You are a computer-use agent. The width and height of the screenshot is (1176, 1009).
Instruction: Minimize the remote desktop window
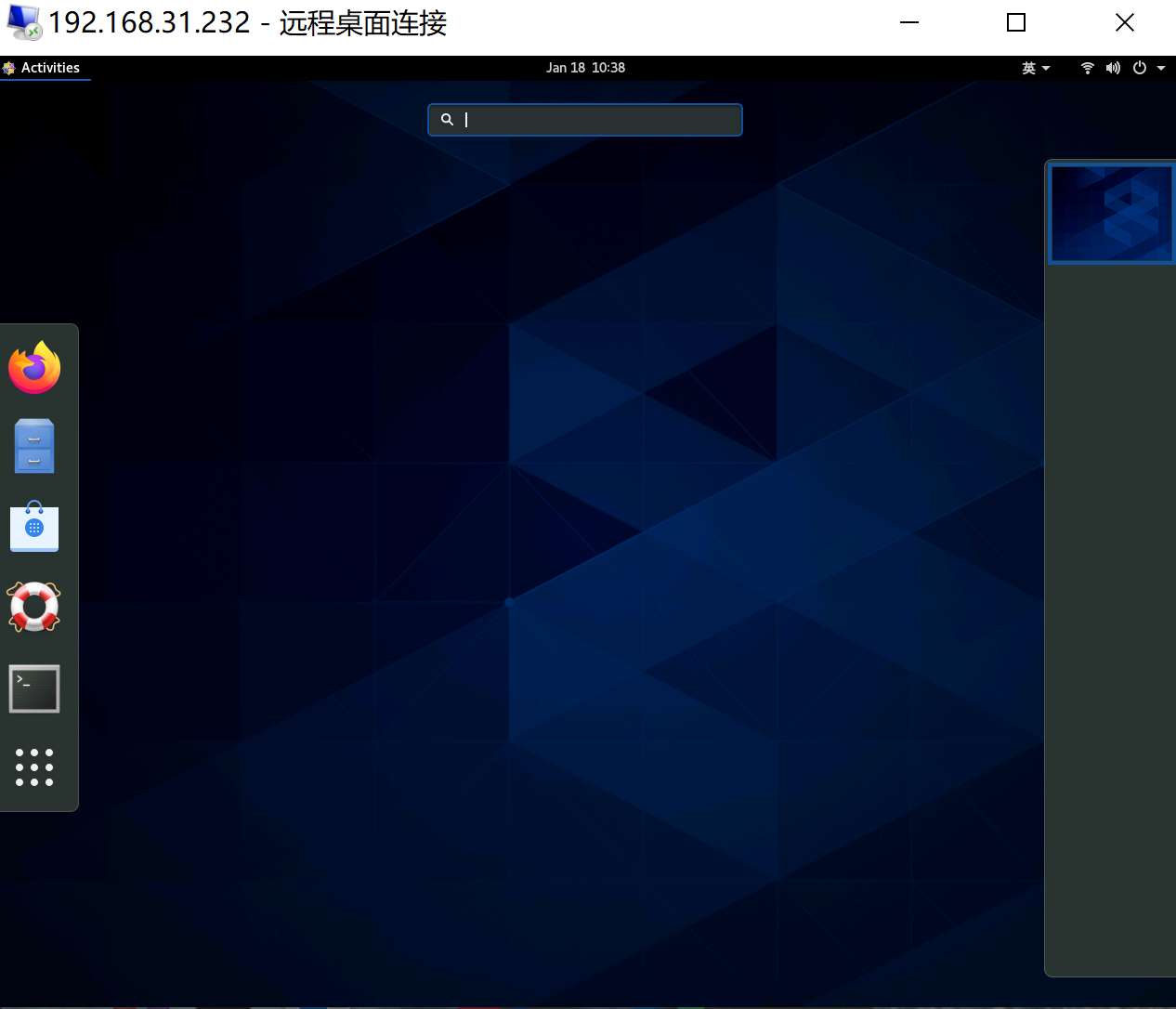pyautogui.click(x=908, y=22)
